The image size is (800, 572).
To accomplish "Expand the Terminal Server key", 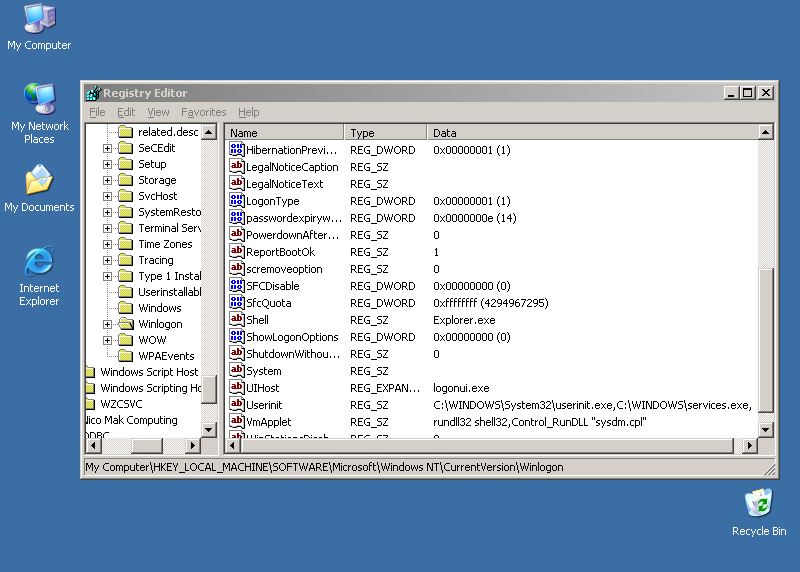I will (x=107, y=228).
